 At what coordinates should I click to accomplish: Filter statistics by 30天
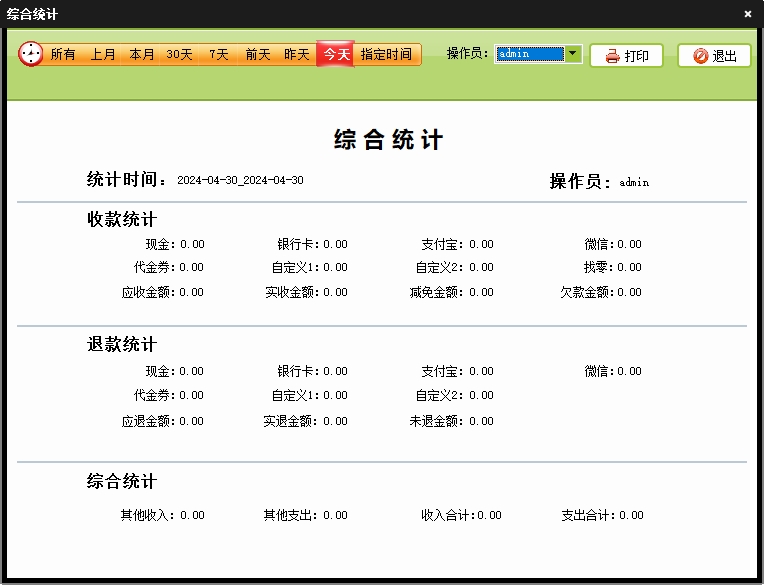180,55
